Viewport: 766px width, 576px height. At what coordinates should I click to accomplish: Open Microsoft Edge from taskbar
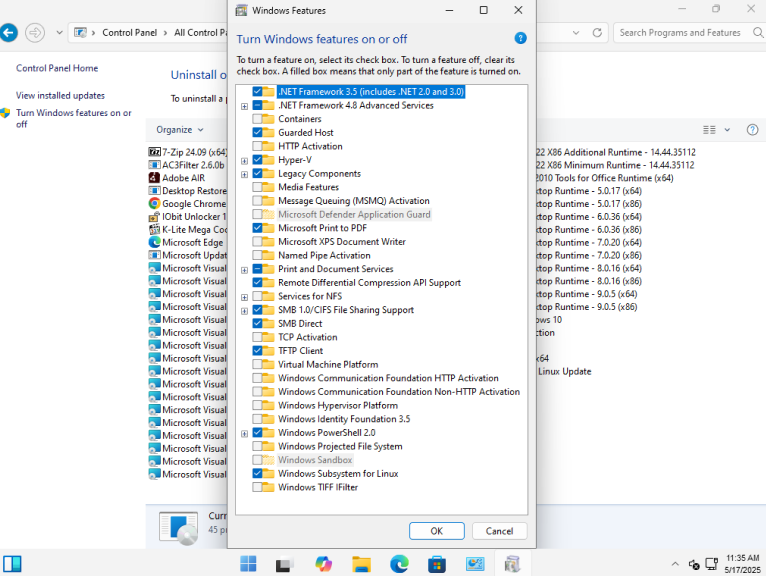tap(399, 564)
